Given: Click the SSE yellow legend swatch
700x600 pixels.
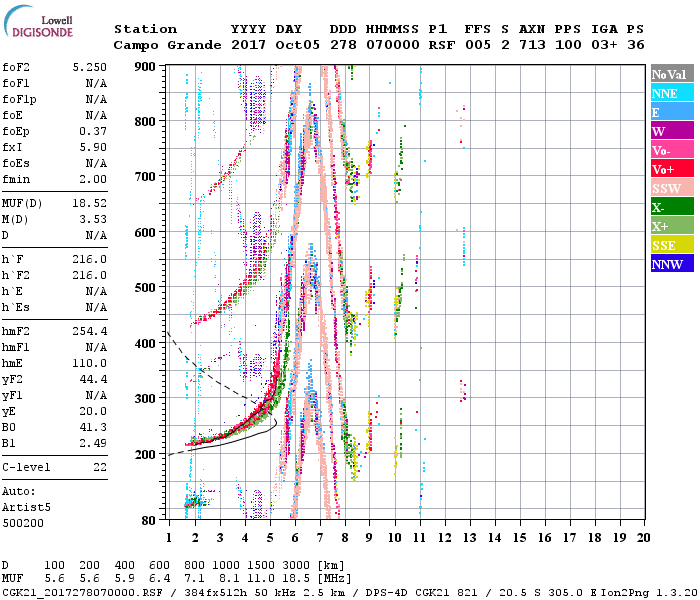Looking at the screenshot, I should pyautogui.click(x=672, y=245).
